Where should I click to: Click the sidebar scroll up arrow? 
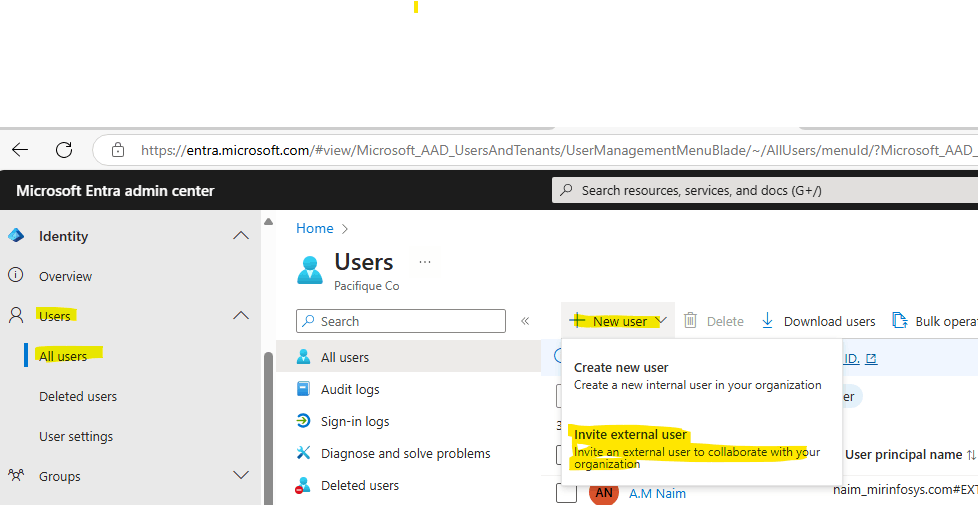268,221
